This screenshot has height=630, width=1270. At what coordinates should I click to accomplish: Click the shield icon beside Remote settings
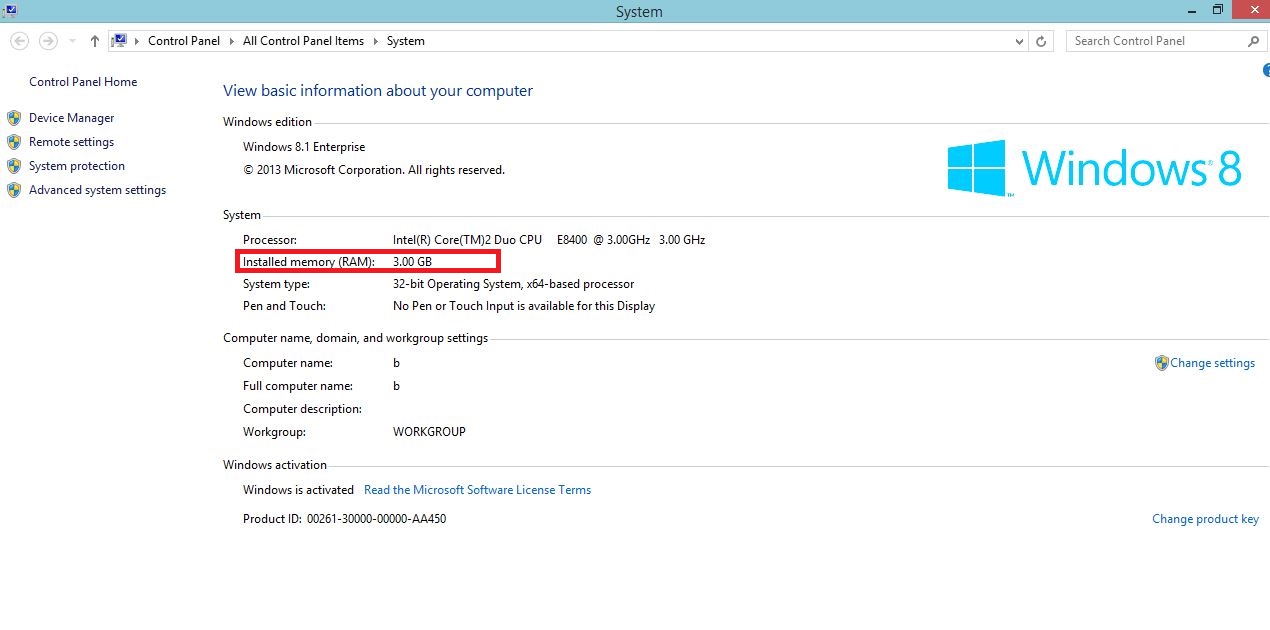[x=14, y=142]
